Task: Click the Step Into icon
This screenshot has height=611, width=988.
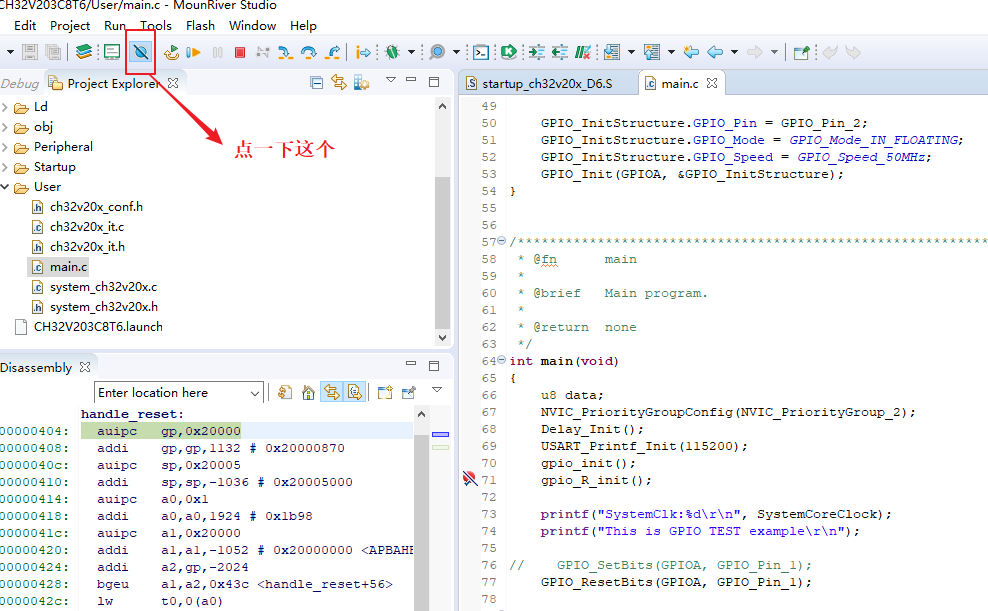Action: [286, 52]
